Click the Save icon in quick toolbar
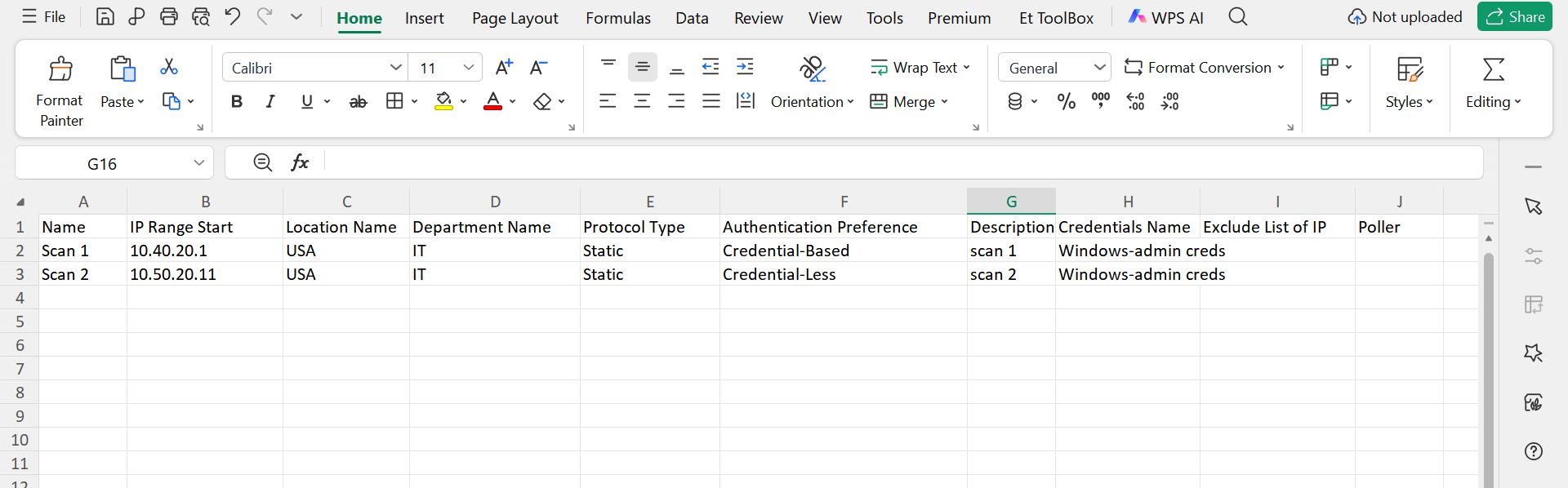This screenshot has height=488, width=1568. click(x=105, y=16)
